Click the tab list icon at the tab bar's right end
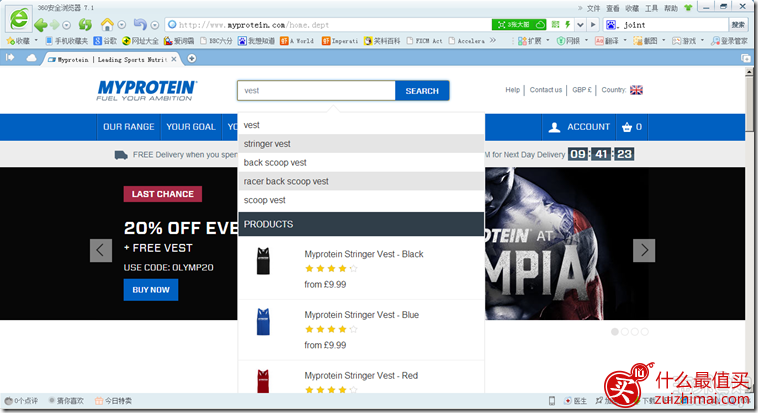Screen dimensions: 758x413 click(745, 58)
